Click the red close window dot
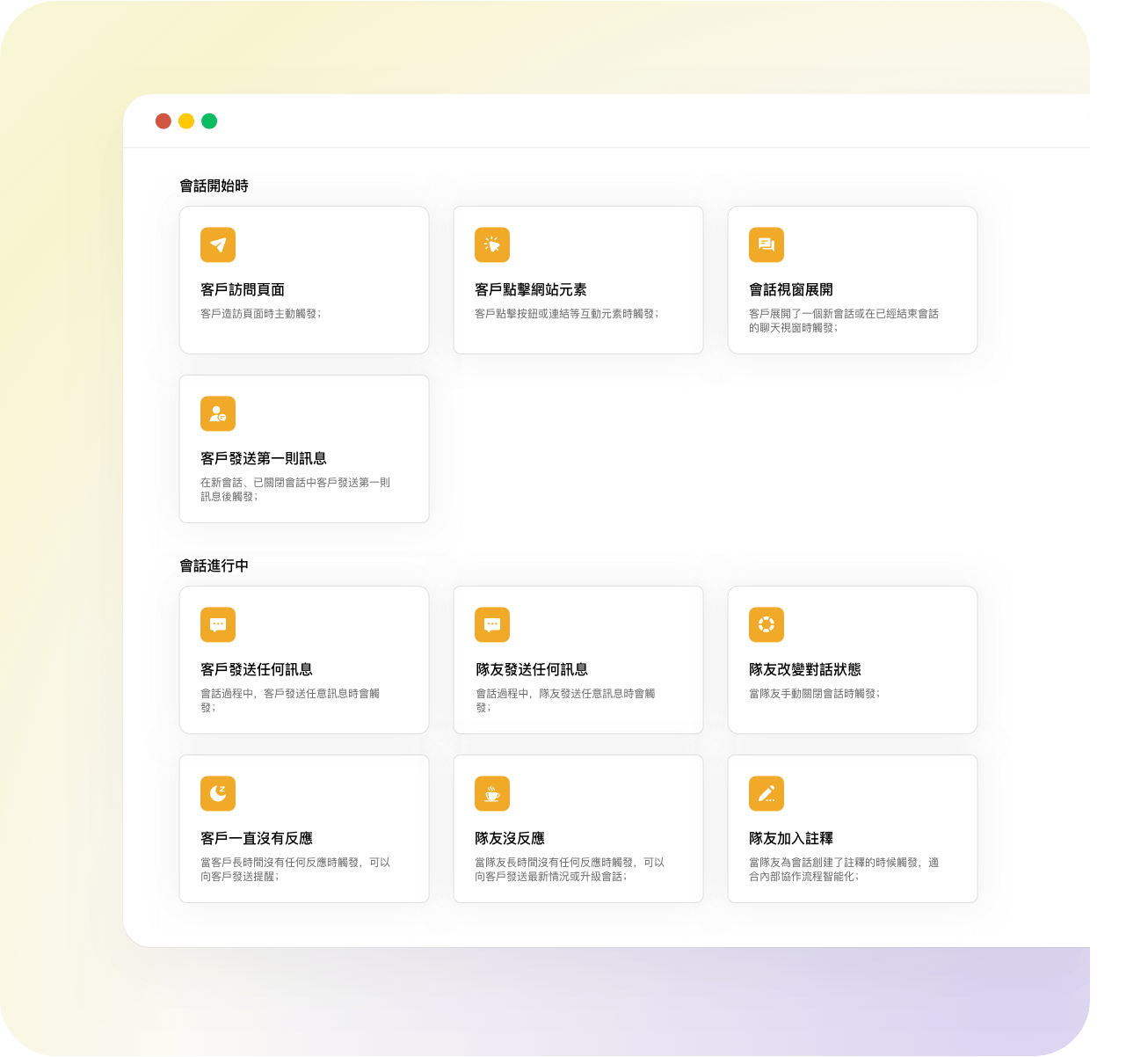Screen dimensions: 1148x1057 click(163, 121)
